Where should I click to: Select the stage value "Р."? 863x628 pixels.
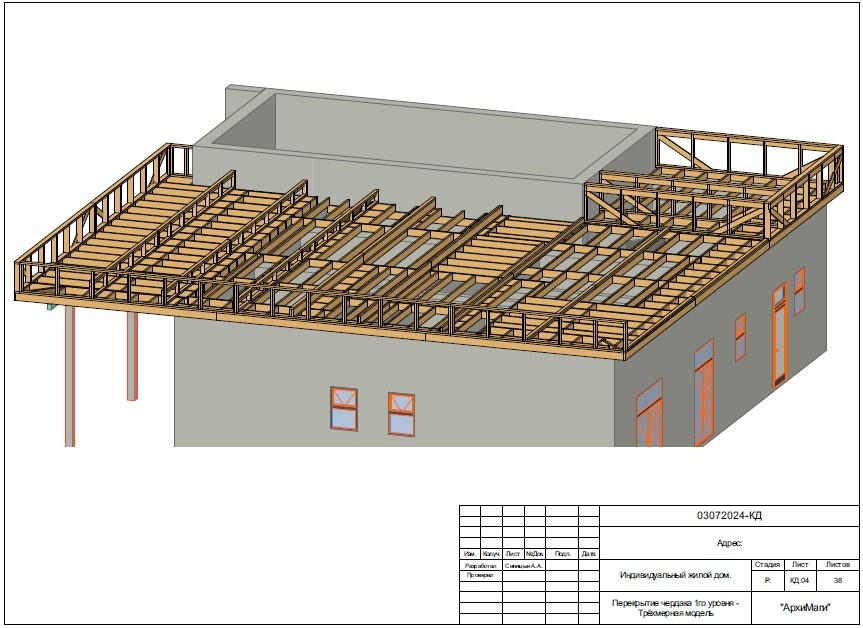tap(768, 581)
